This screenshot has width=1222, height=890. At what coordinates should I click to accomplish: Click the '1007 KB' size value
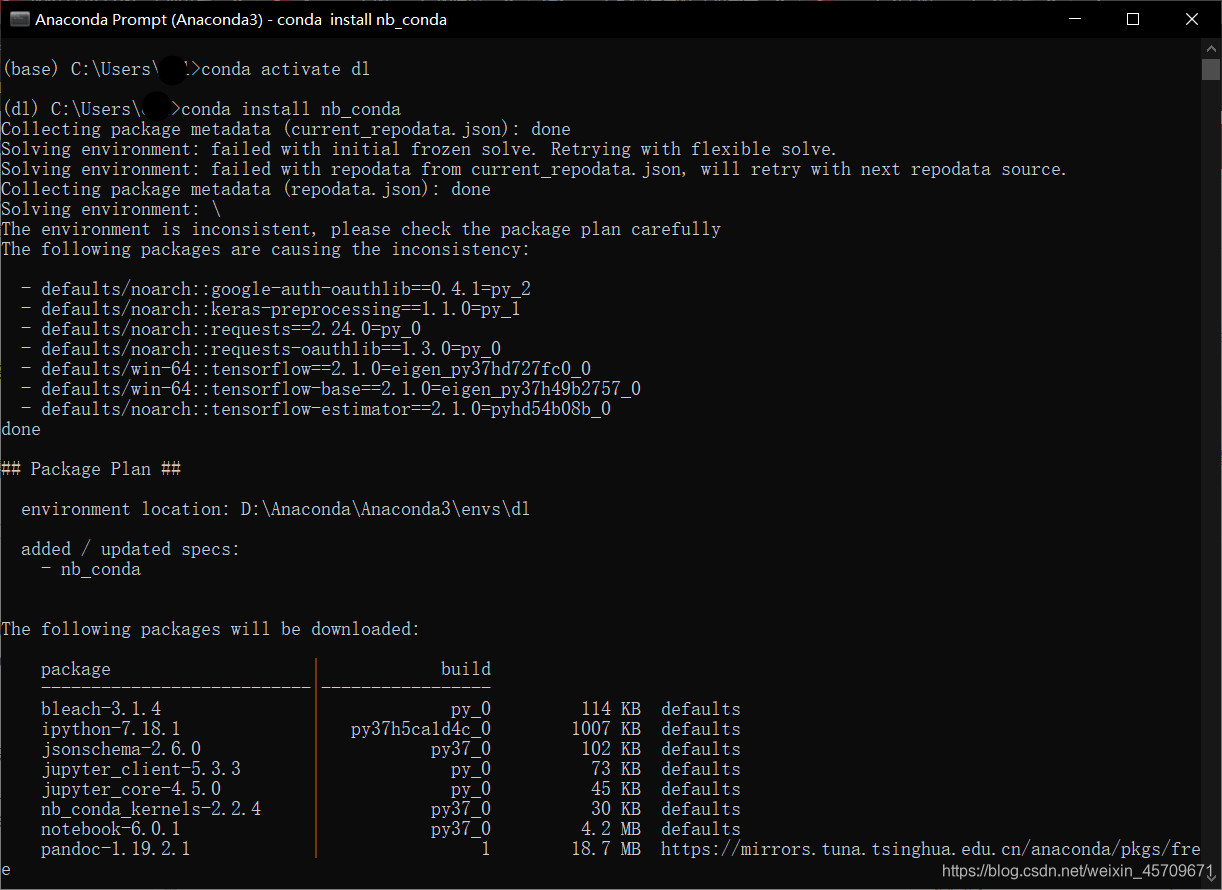606,729
